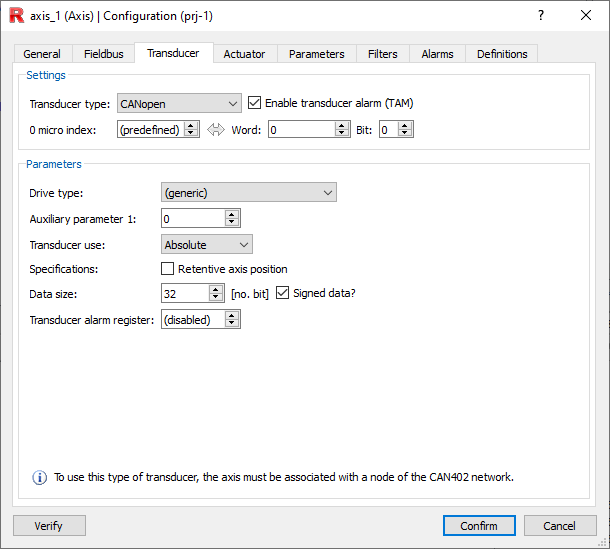This screenshot has width=610, height=549.
Task: Click the Verify button
Action: tap(49, 526)
